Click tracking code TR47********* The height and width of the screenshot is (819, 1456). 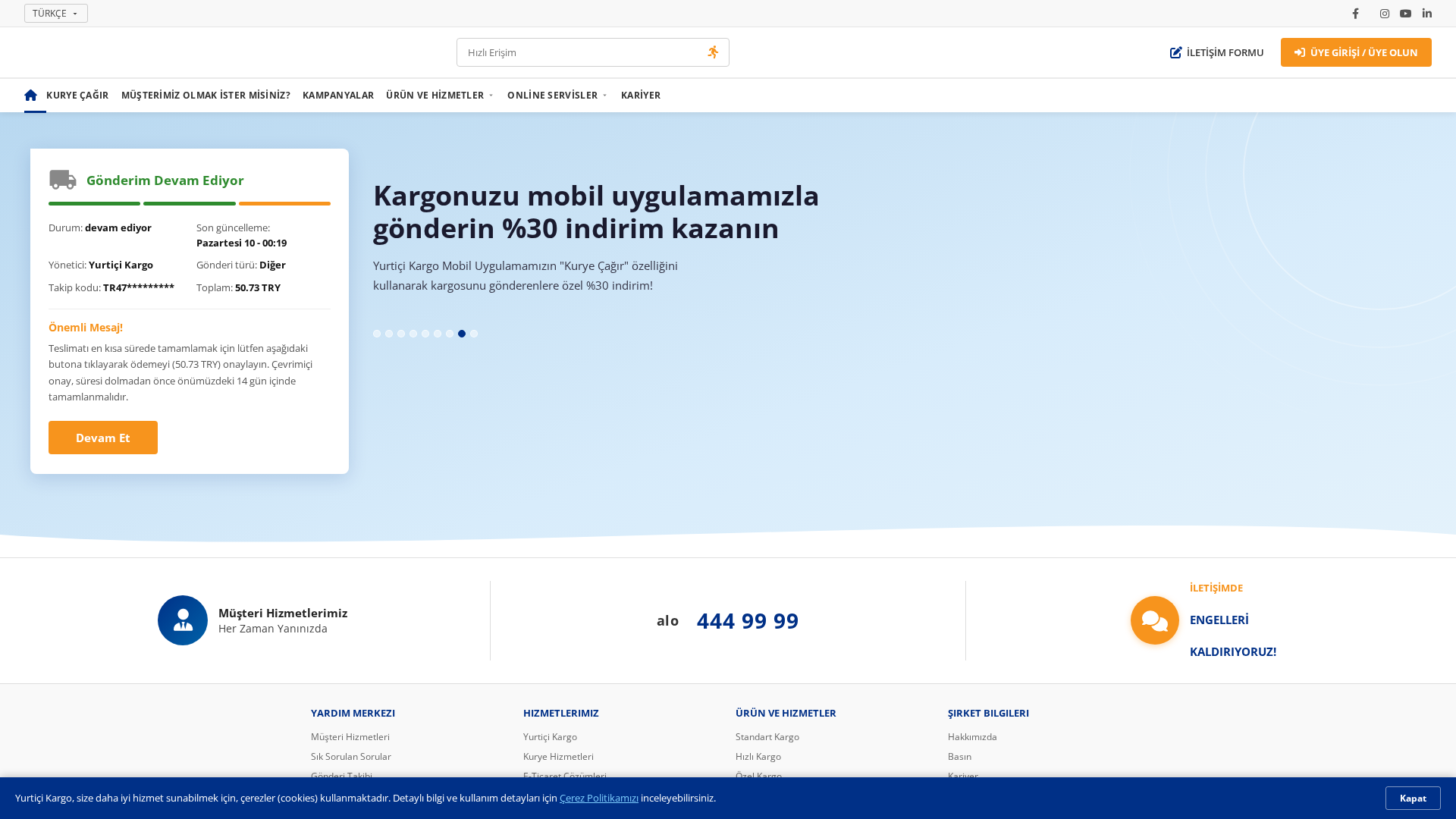(139, 287)
